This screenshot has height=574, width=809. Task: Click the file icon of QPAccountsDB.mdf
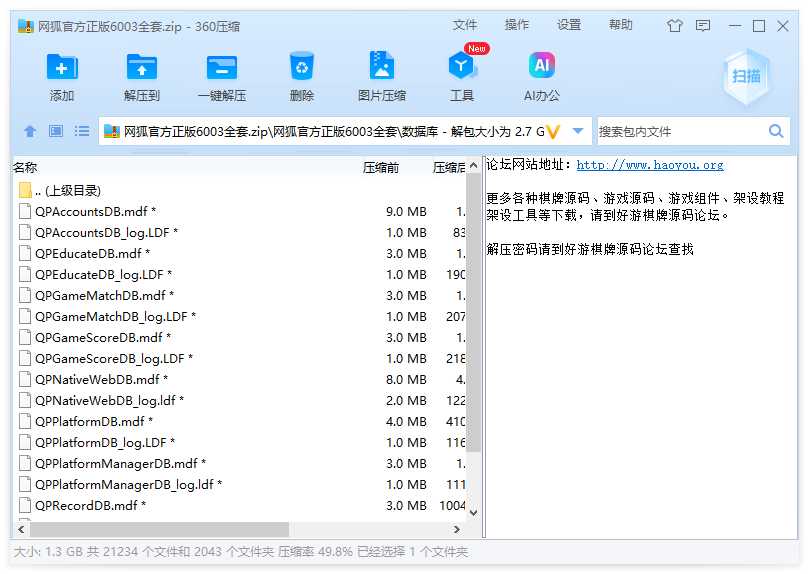[24, 211]
